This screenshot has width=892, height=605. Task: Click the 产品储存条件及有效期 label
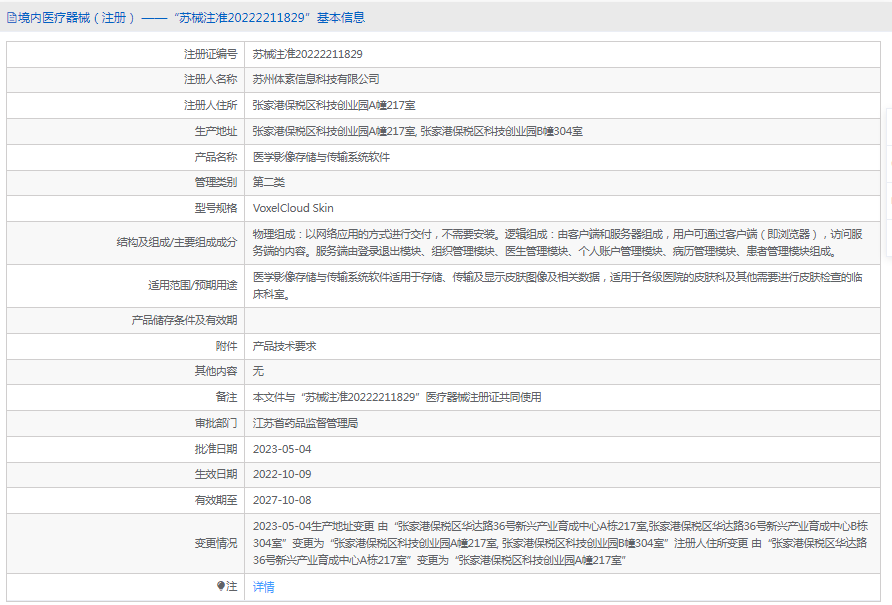click(184, 320)
